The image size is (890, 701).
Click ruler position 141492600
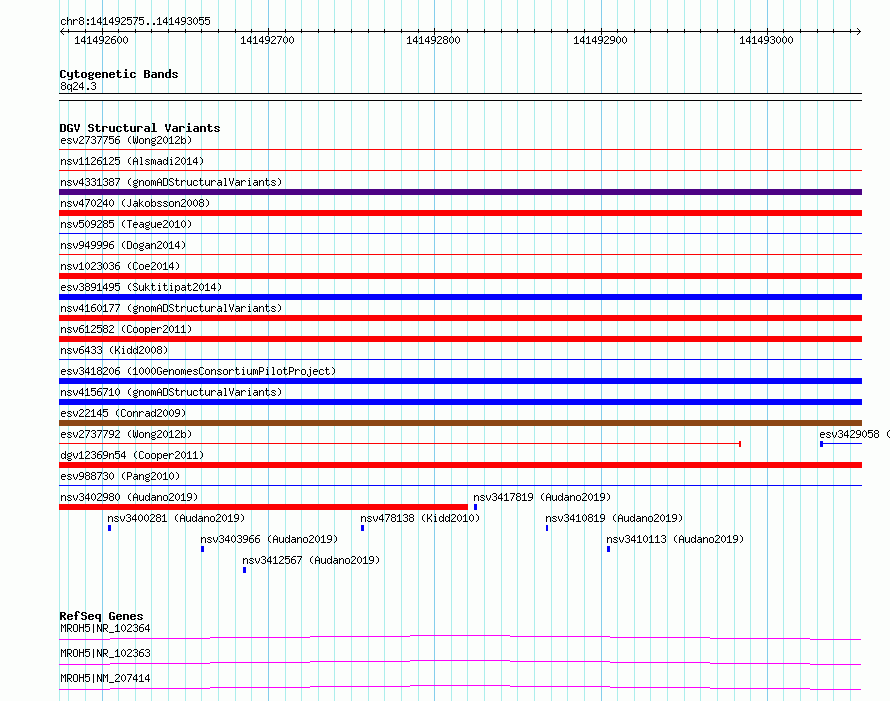point(101,40)
